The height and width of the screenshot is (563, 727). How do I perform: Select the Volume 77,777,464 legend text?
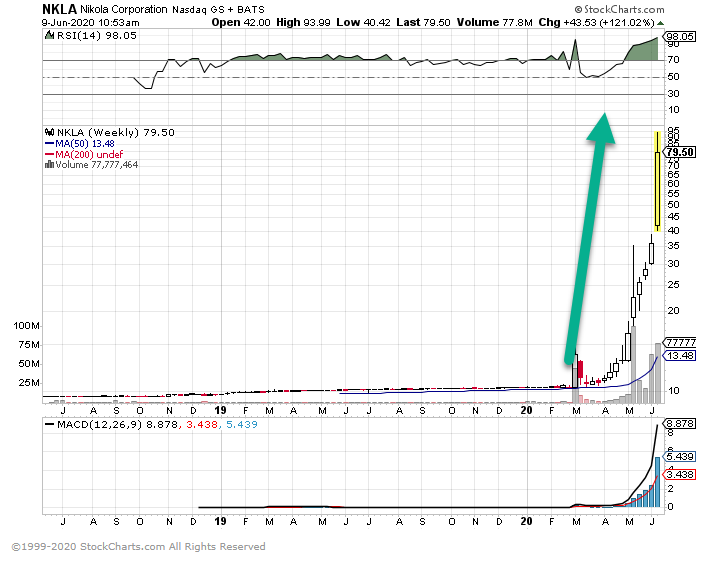tap(96, 165)
